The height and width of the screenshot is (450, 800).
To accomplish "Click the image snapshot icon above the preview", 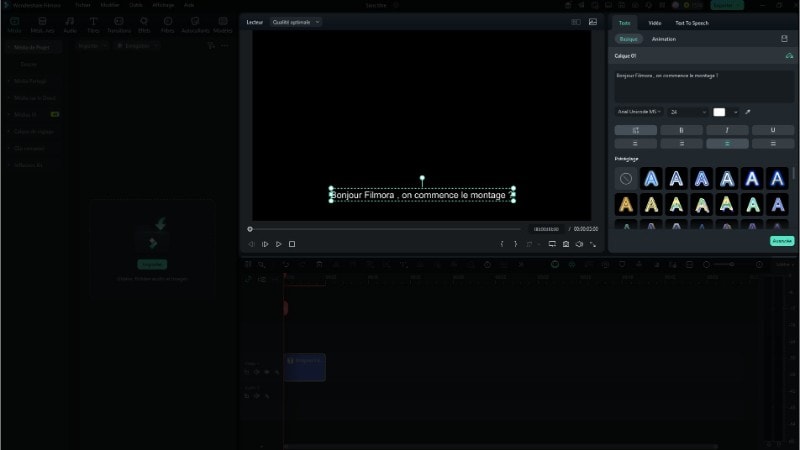I will [593, 22].
